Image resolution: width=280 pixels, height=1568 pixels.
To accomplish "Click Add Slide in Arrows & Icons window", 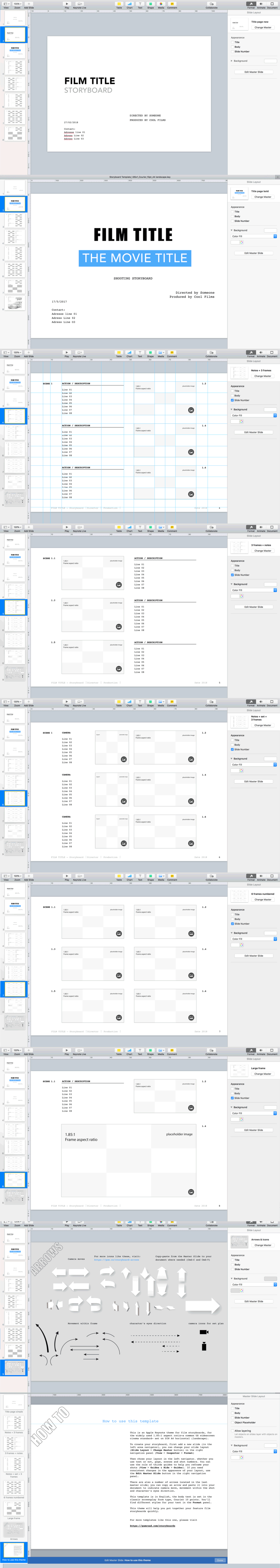I will click(29, 1222).
